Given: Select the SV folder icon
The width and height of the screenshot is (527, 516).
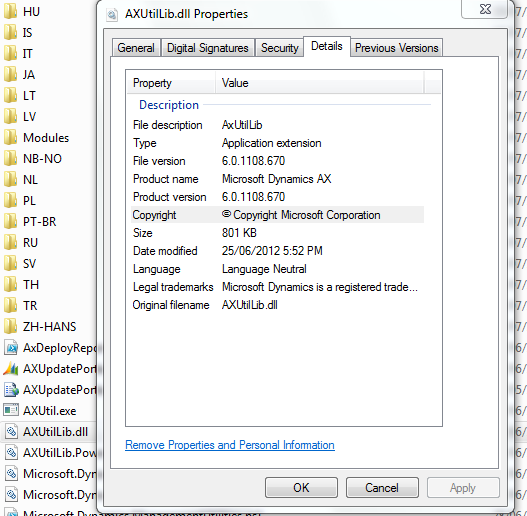Looking at the screenshot, I should click(x=10, y=264).
